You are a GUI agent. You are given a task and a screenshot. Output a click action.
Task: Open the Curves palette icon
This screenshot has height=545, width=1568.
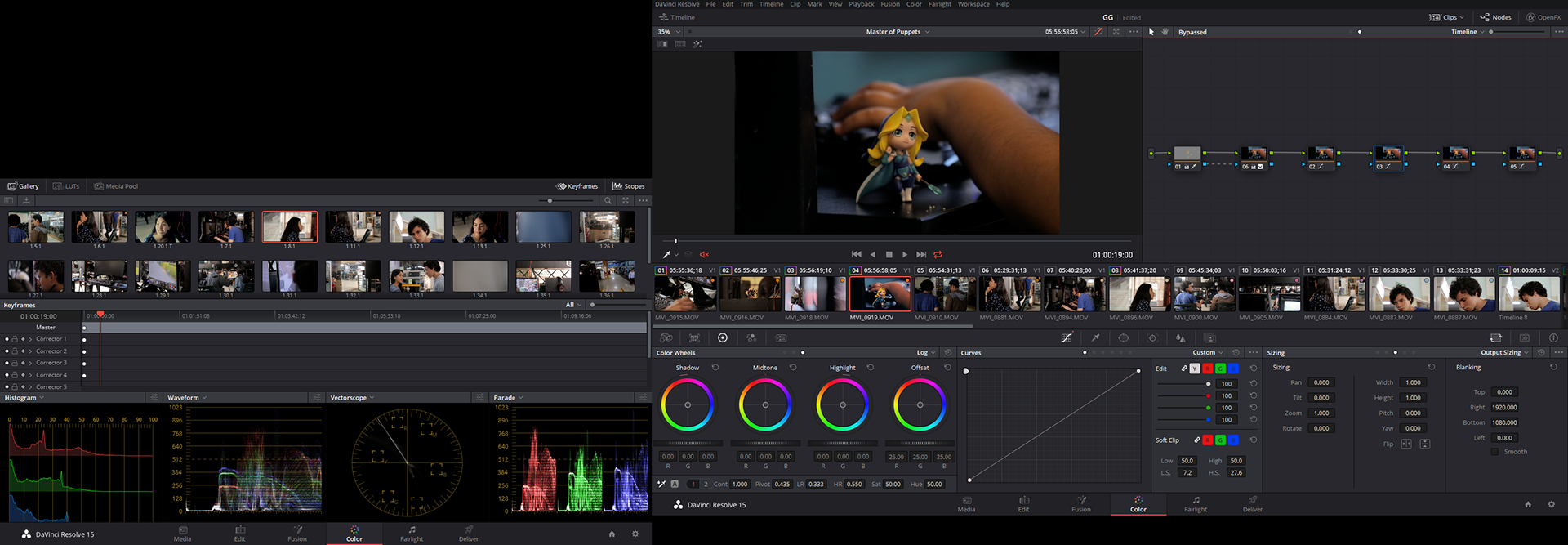click(1067, 337)
